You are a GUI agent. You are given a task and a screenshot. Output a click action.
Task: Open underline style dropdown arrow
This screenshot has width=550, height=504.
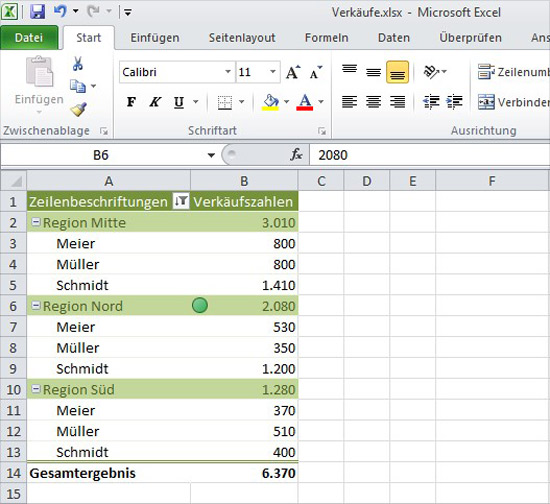click(195, 102)
